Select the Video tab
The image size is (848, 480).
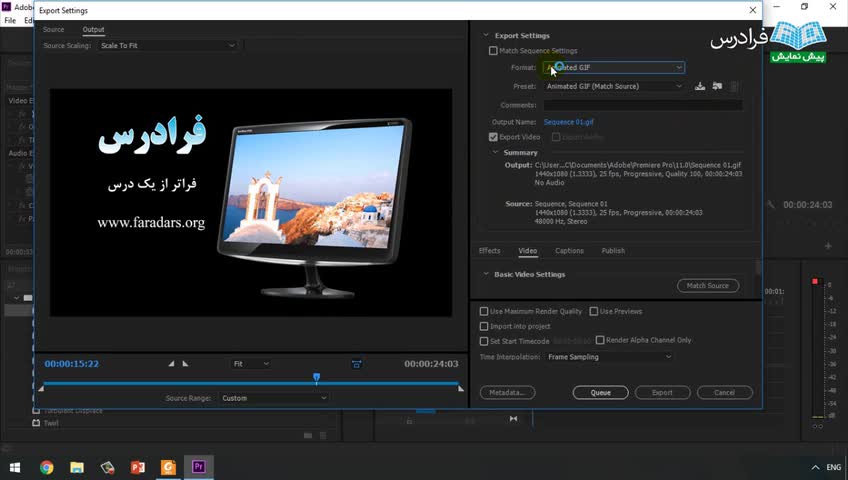pyautogui.click(x=528, y=251)
